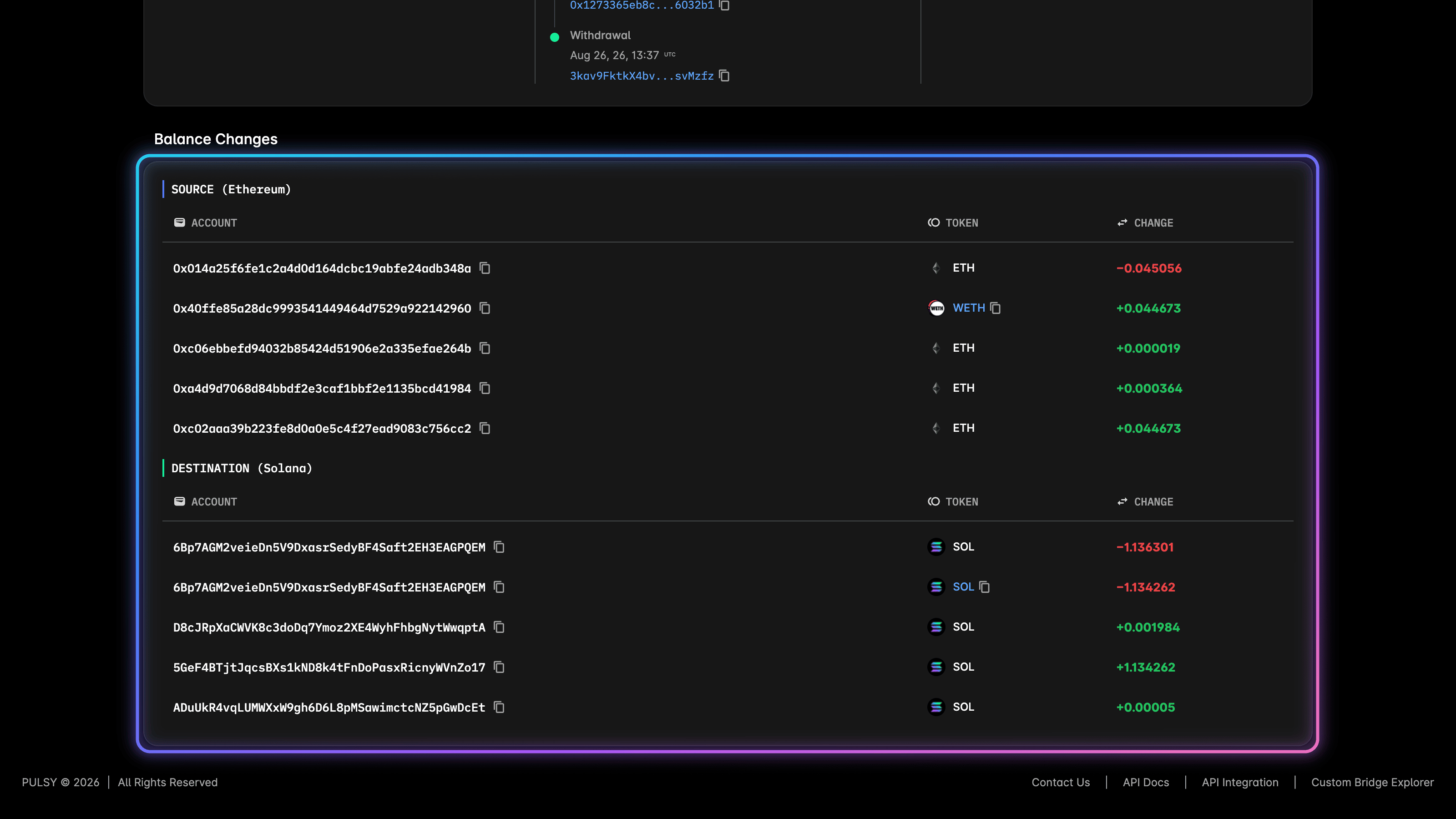Copy address 0xa4d9d7068d84bbdf2e3caf1bbf2e1135bcd41984
The width and height of the screenshot is (1456, 819).
485,388
